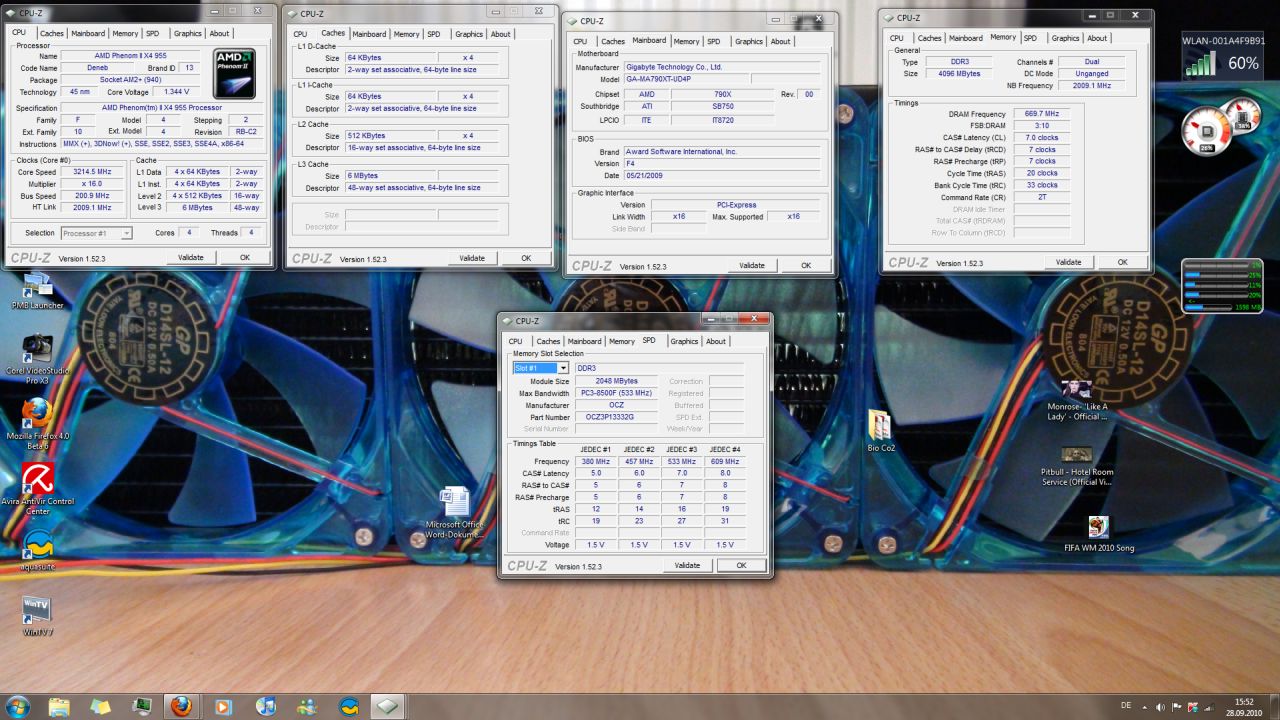Open the Graphics tab in the Memory-tab window
The image size is (1280, 720).
(1065, 38)
